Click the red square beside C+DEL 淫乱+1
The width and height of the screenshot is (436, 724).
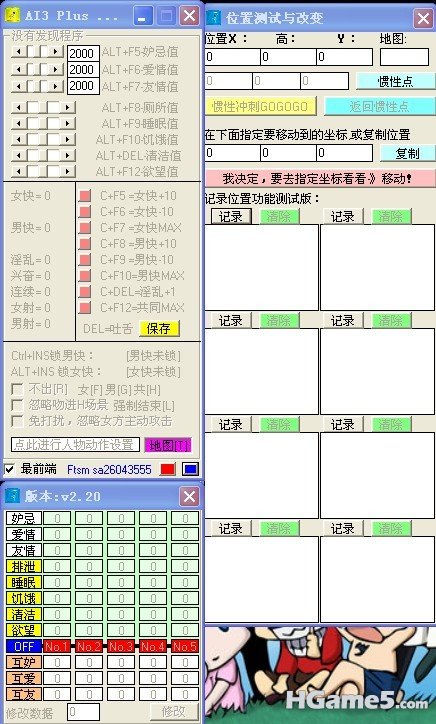[85, 292]
